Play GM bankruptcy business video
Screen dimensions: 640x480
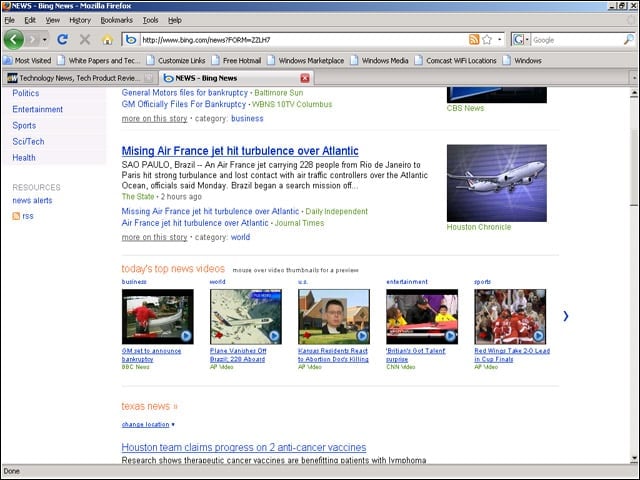[x=158, y=317]
